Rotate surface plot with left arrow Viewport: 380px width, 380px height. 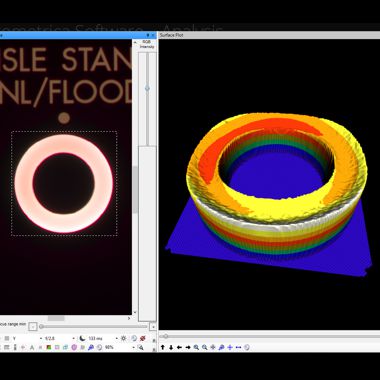tap(179, 347)
